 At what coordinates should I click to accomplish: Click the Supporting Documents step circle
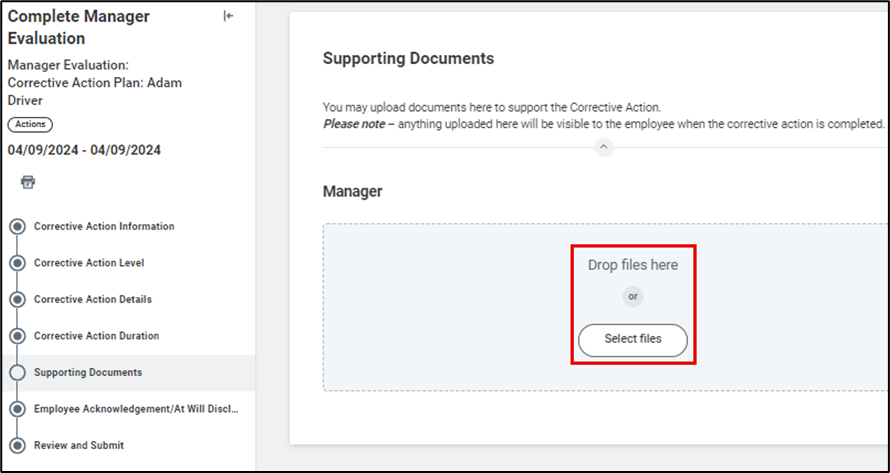pos(17,373)
